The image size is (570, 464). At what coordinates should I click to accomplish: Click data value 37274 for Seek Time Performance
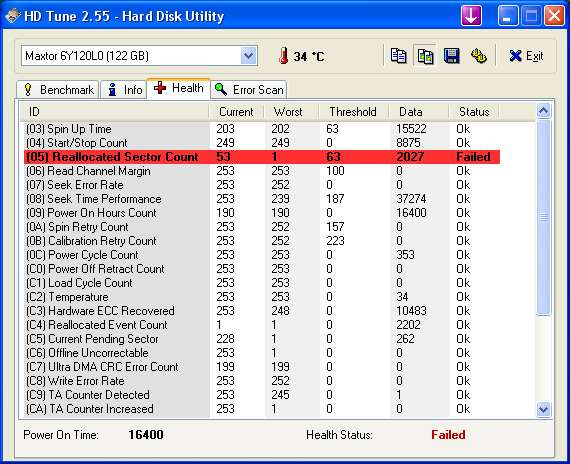click(411, 199)
